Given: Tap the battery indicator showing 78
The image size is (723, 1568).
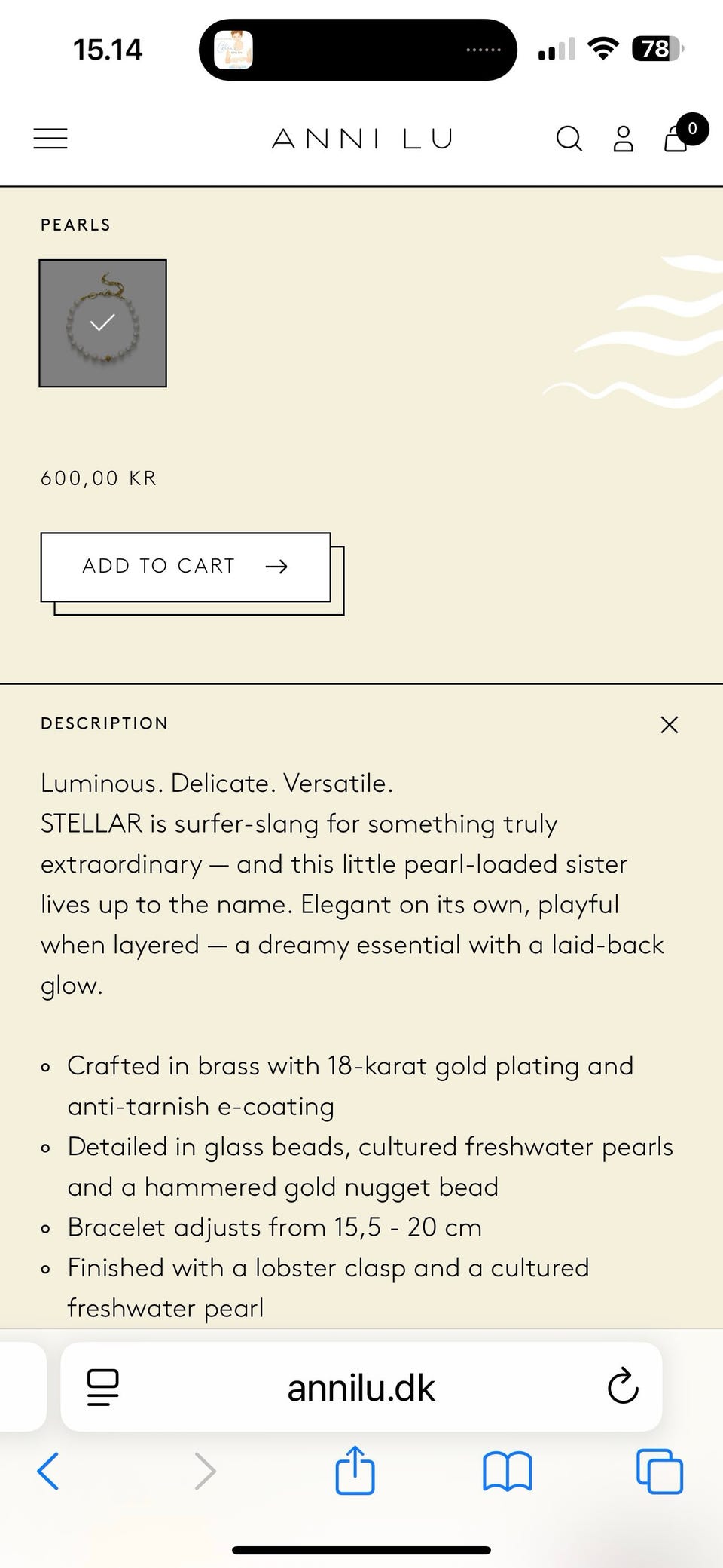Looking at the screenshot, I should point(657,49).
